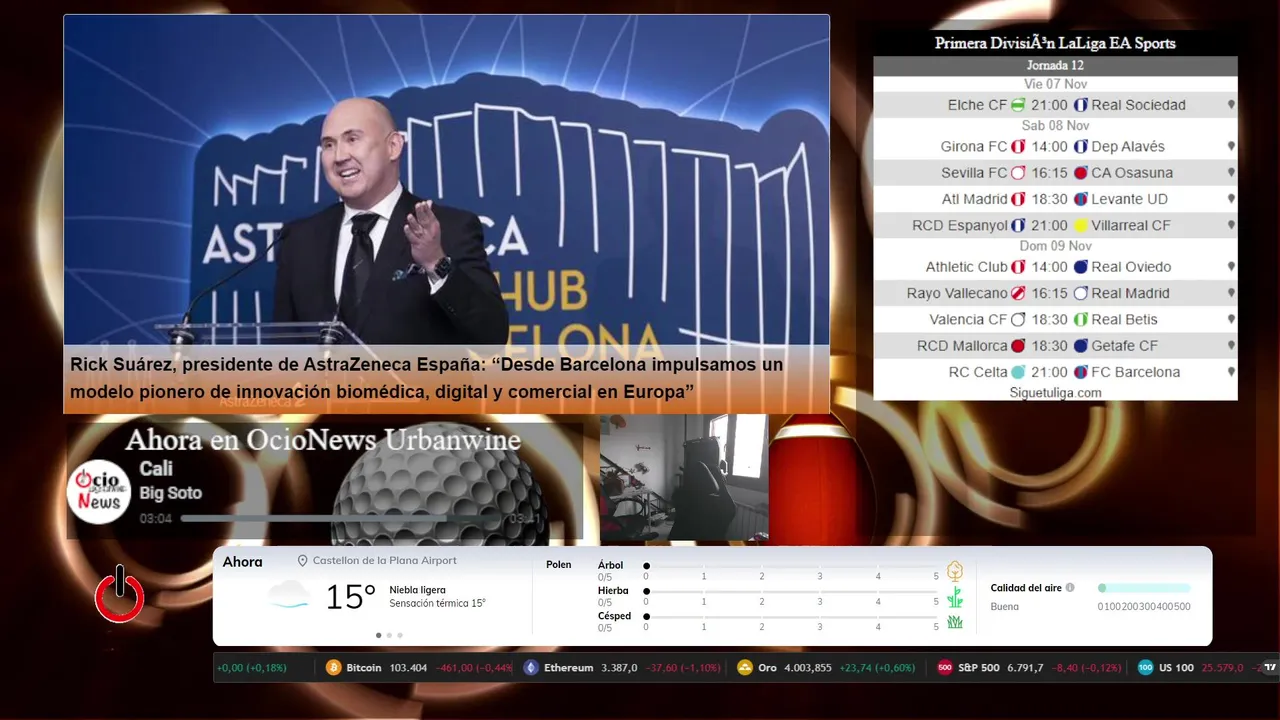1280x720 pixels.
Task: Click the Real Betis green crest icon
Action: pyautogui.click(x=1081, y=320)
